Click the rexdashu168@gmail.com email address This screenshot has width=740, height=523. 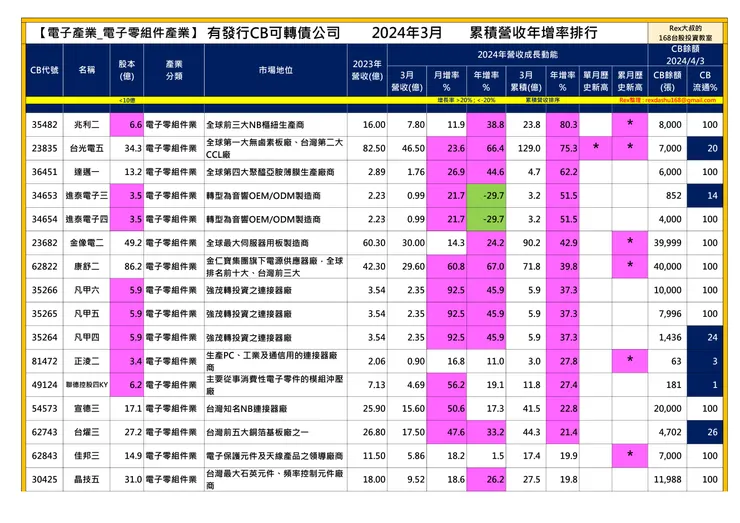coord(681,100)
